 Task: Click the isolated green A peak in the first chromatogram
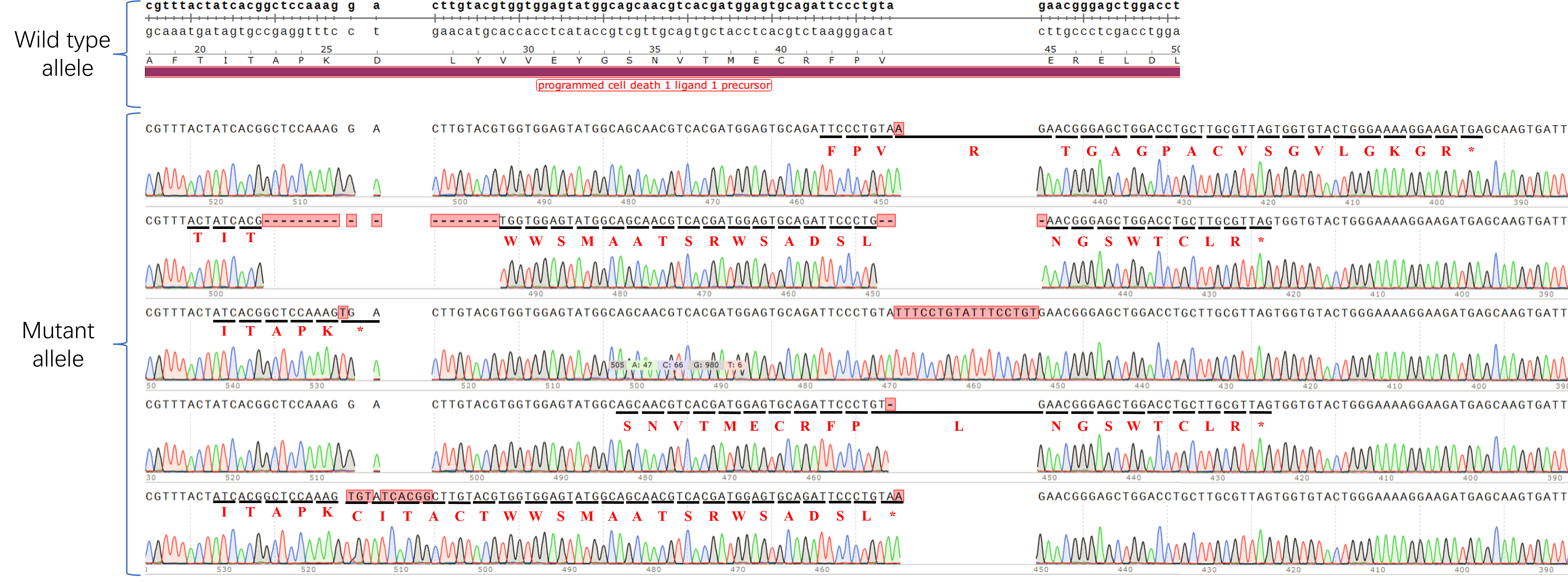click(x=376, y=186)
